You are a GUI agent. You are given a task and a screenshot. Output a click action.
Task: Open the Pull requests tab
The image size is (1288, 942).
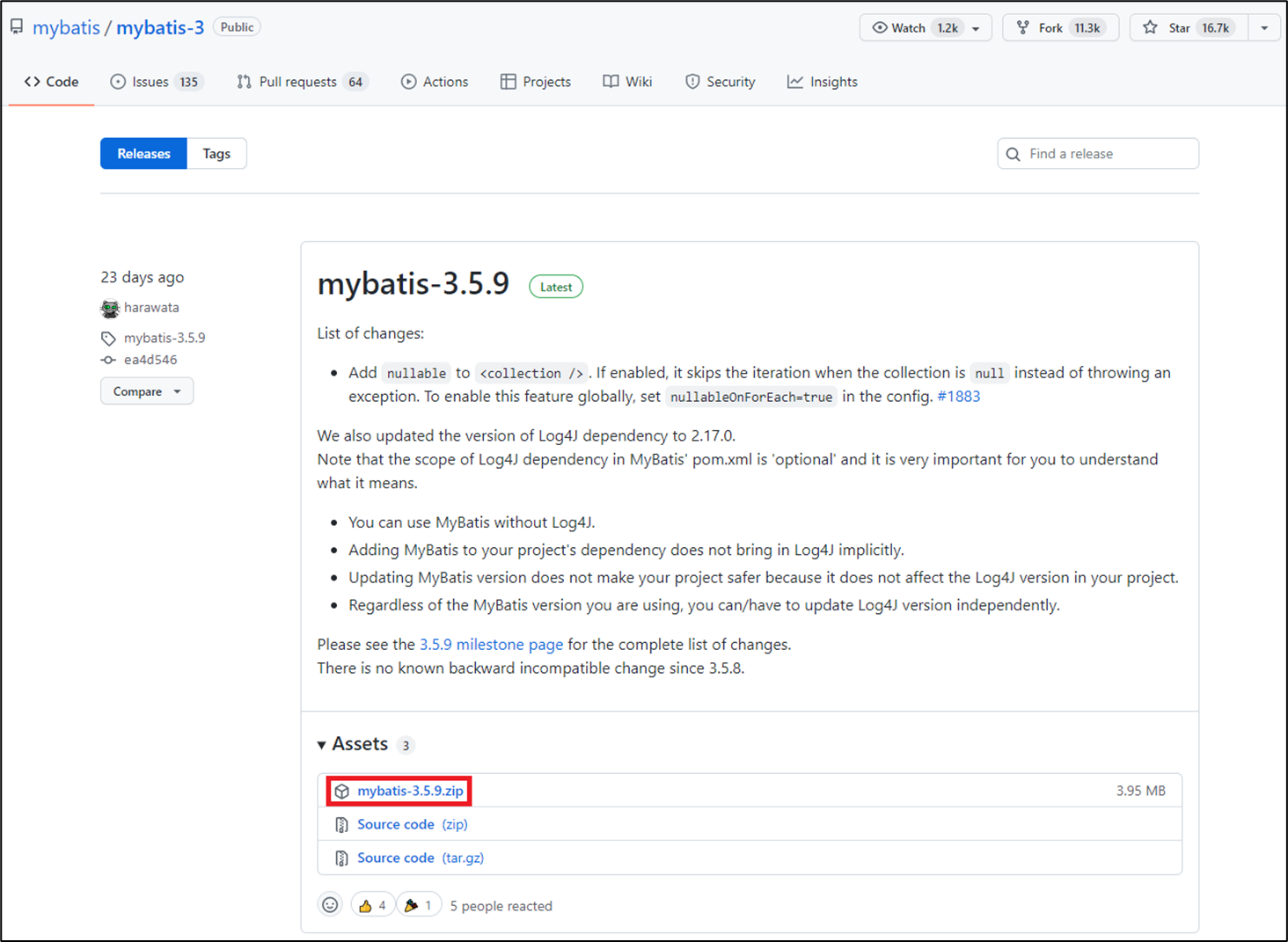[x=303, y=82]
